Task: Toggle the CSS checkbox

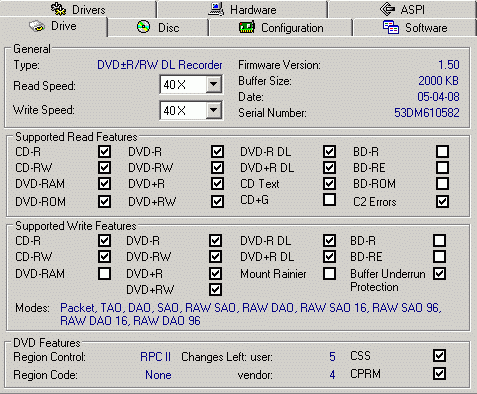Action: pyautogui.click(x=439, y=356)
